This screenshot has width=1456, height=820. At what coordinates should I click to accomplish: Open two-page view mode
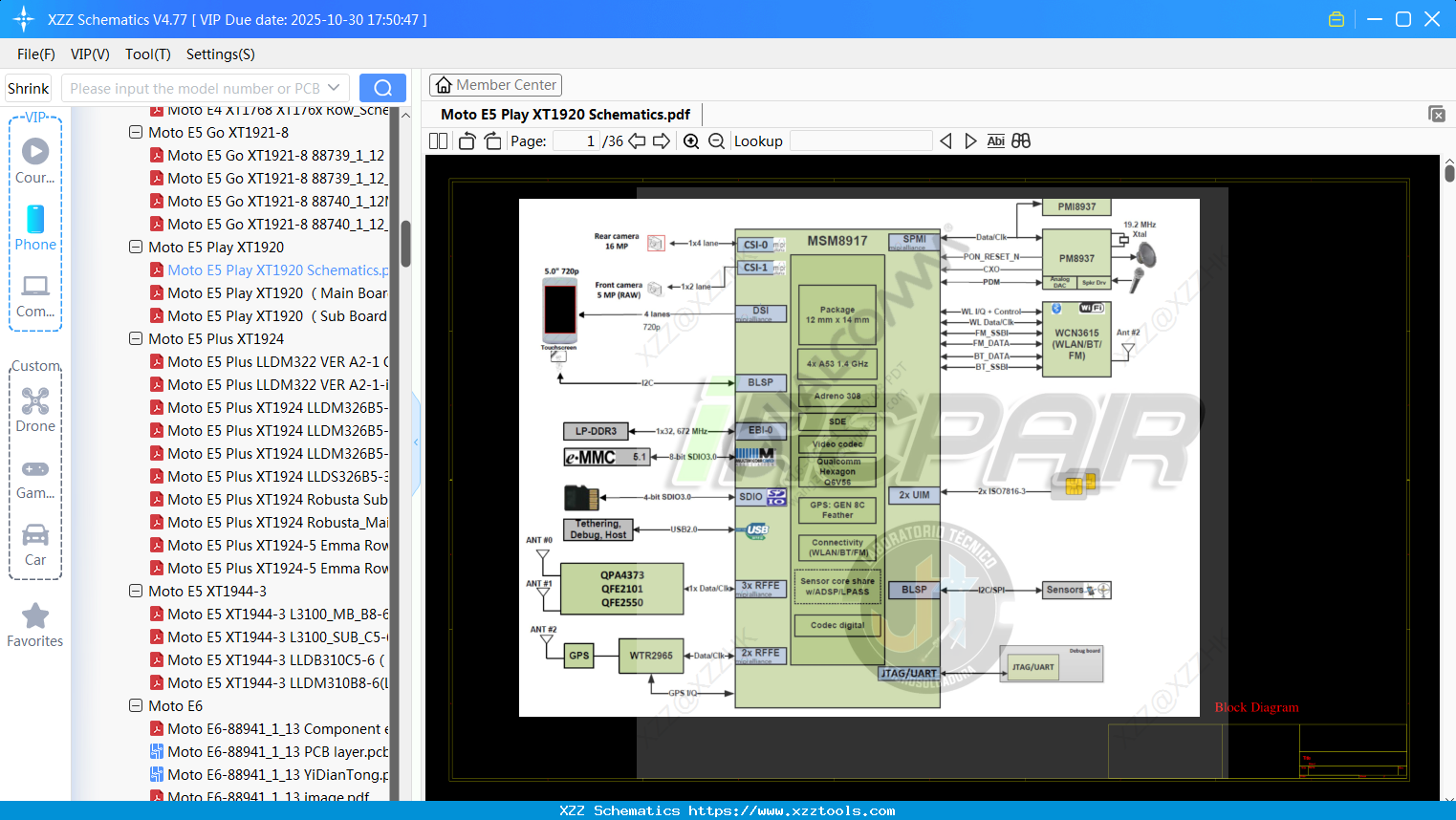pos(436,140)
